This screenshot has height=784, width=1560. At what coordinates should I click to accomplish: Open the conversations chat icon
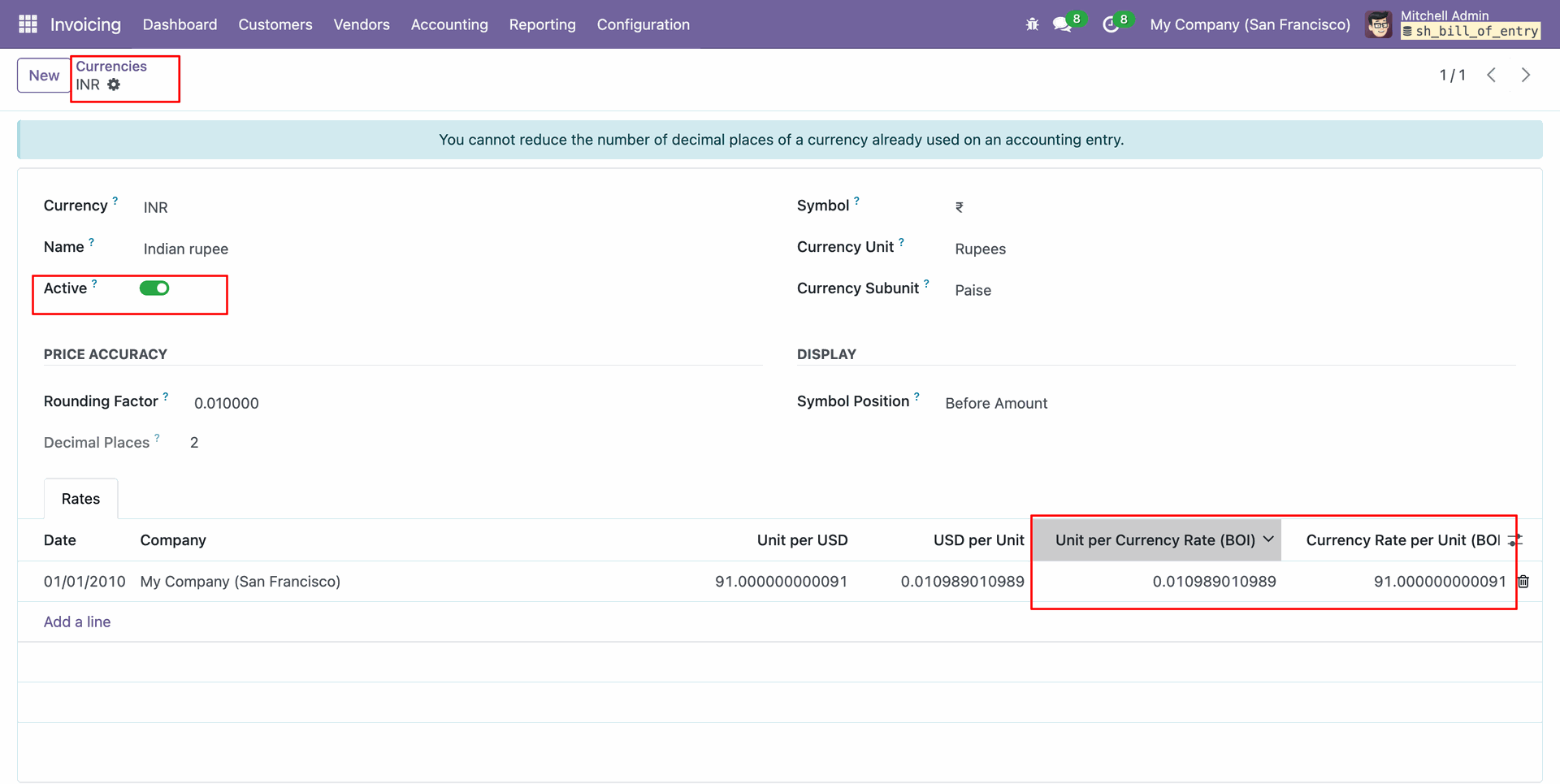tap(1062, 24)
